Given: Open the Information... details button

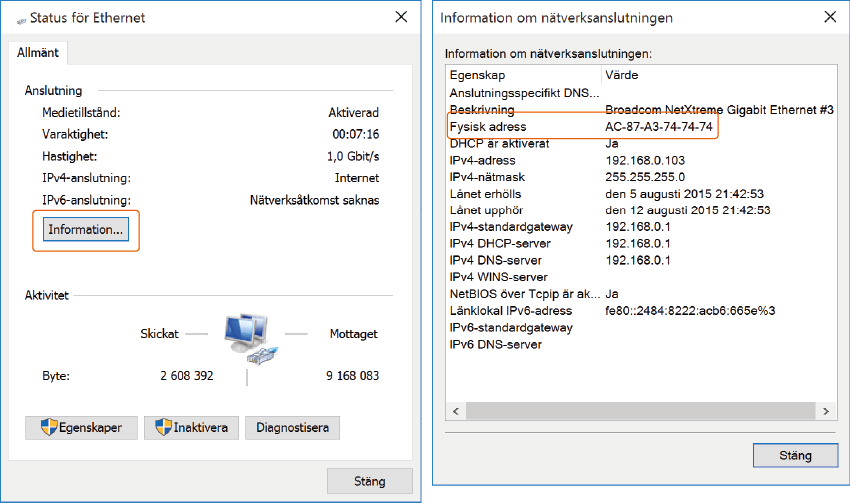Looking at the screenshot, I should (x=85, y=229).
